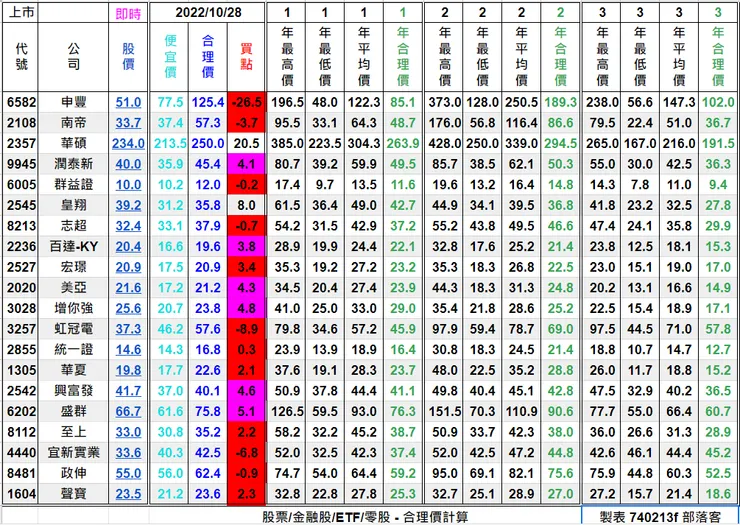The width and height of the screenshot is (740, 525).
Task: Open stock price link 55.0 for 政伸
Action: tap(128, 474)
